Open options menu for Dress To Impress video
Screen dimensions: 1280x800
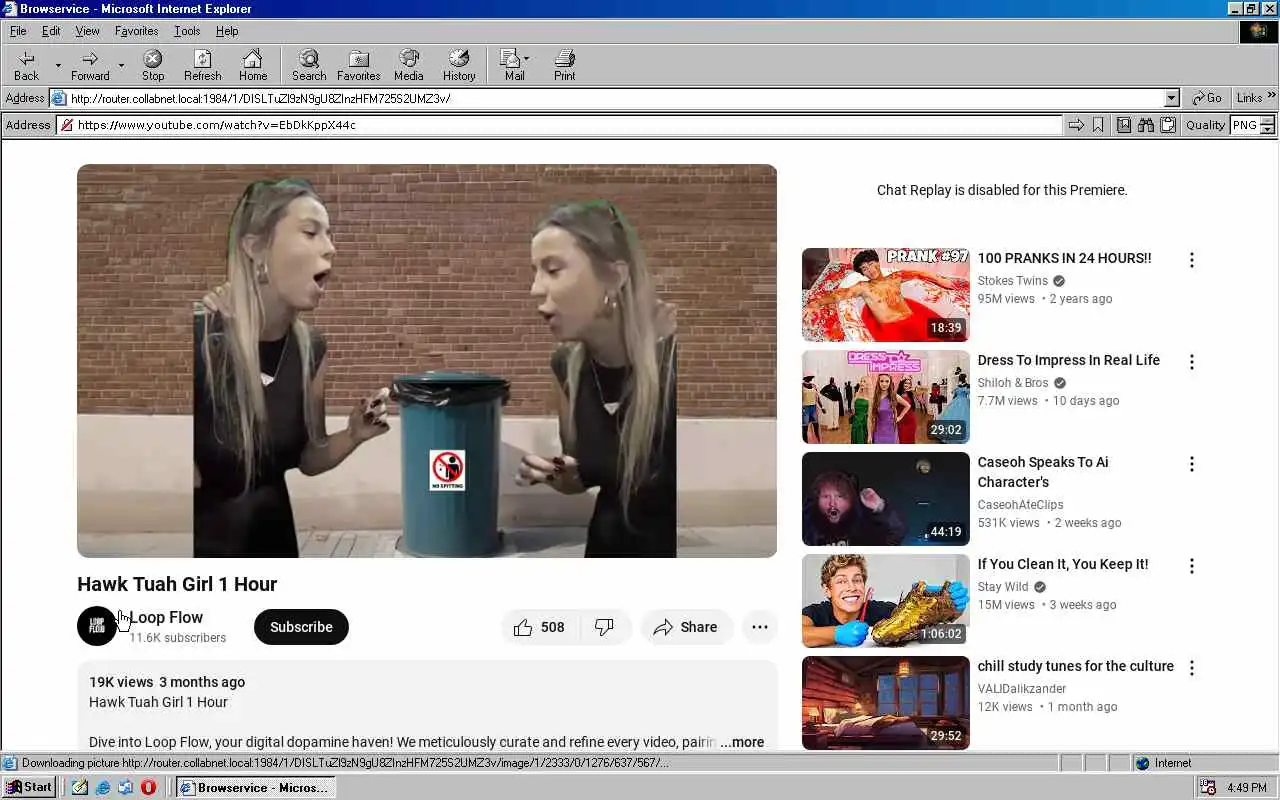1191,362
